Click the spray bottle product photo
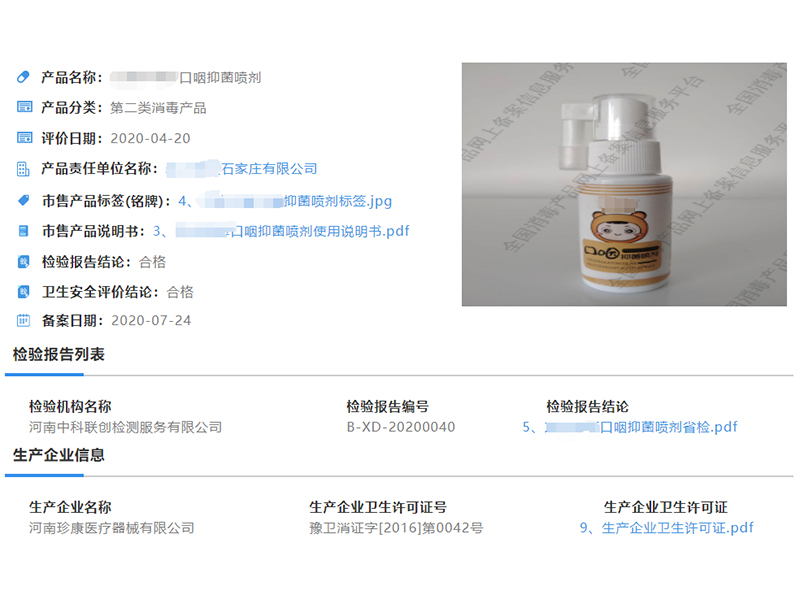The height and width of the screenshot is (600, 800). tap(624, 184)
